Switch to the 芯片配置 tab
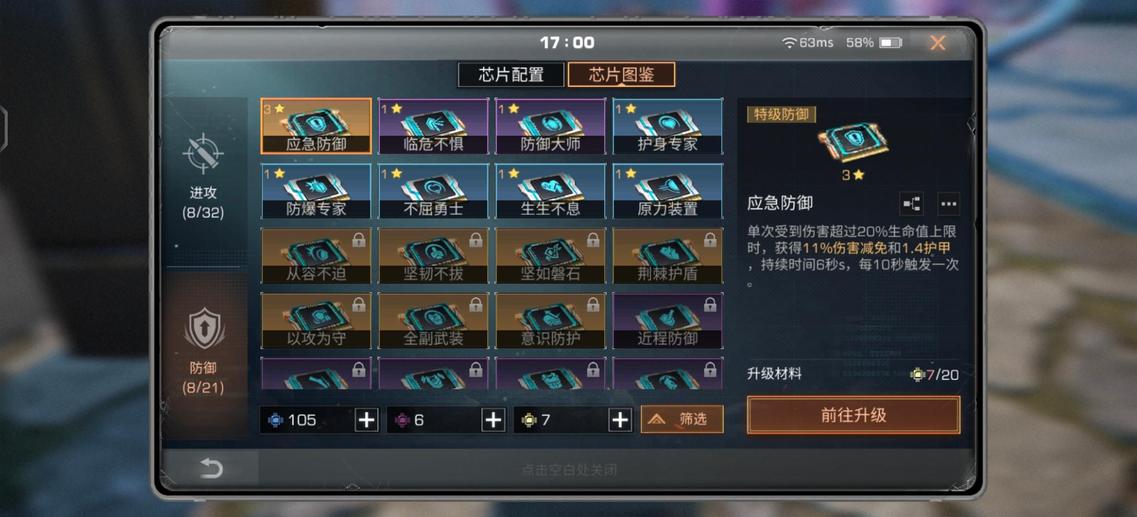The height and width of the screenshot is (517, 1137). tap(510, 74)
